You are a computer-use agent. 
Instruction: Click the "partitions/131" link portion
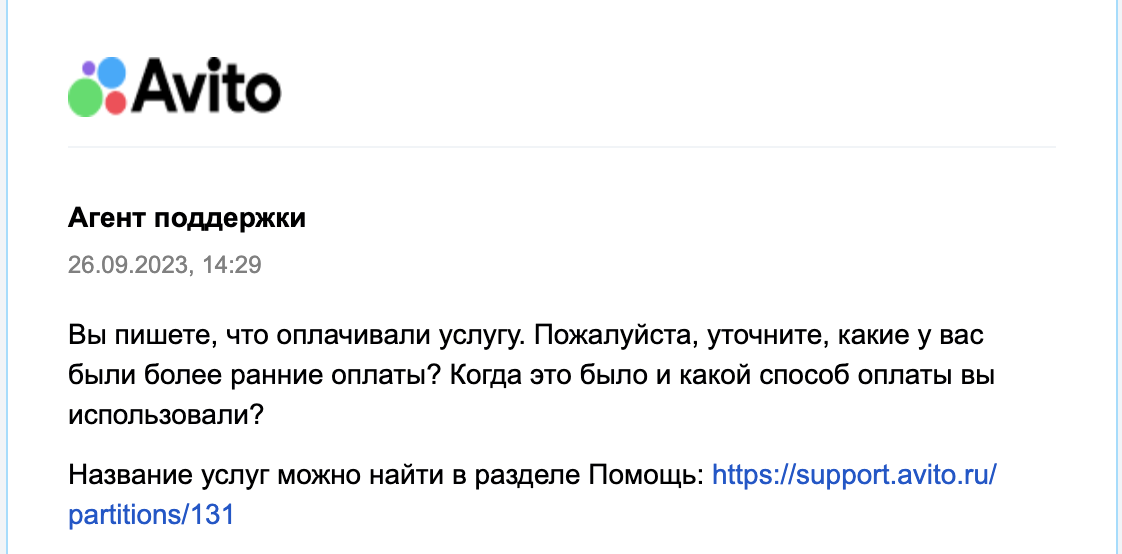(151, 515)
